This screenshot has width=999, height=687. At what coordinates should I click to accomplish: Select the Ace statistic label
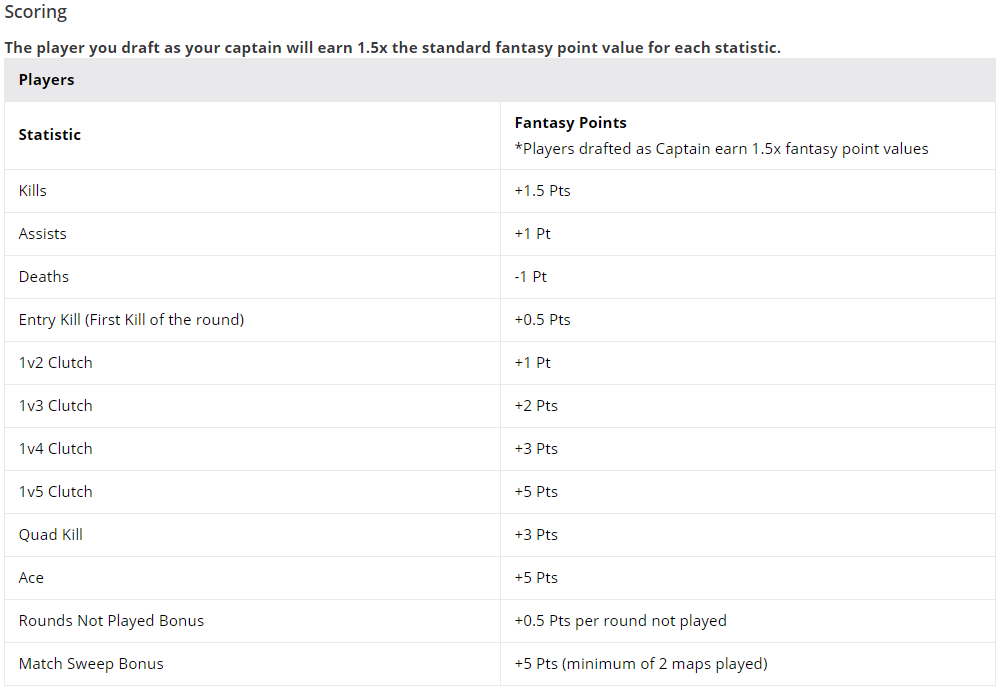click(32, 578)
